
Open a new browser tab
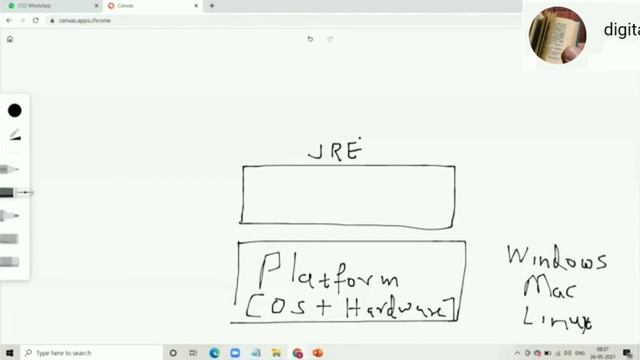tap(212, 6)
